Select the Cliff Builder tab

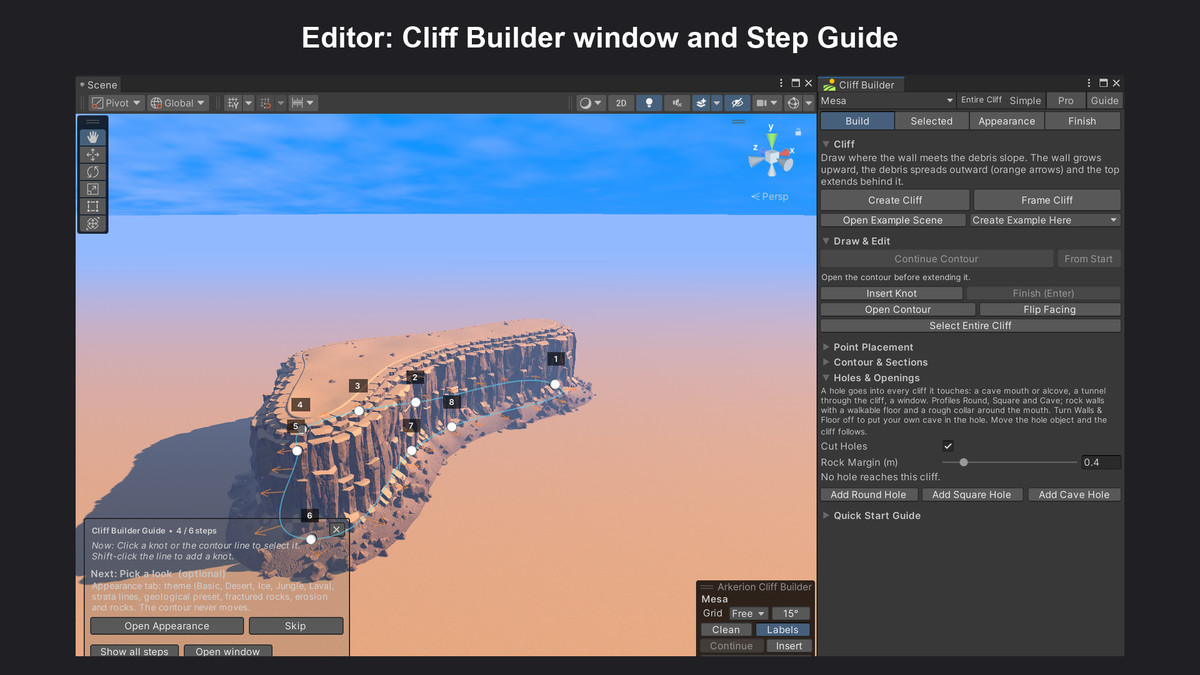coord(861,85)
